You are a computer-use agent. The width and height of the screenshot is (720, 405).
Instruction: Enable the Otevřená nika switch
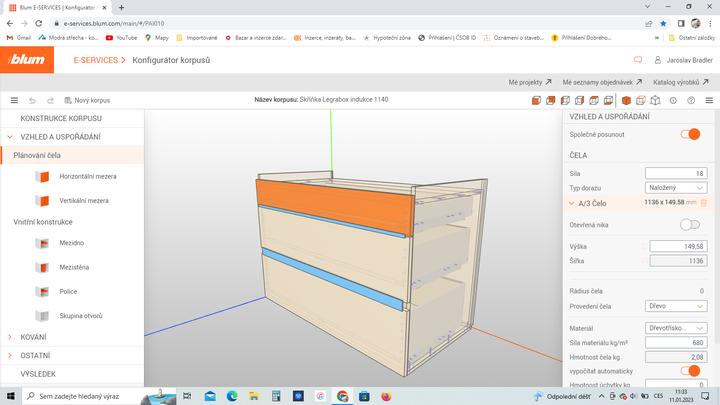(690, 225)
